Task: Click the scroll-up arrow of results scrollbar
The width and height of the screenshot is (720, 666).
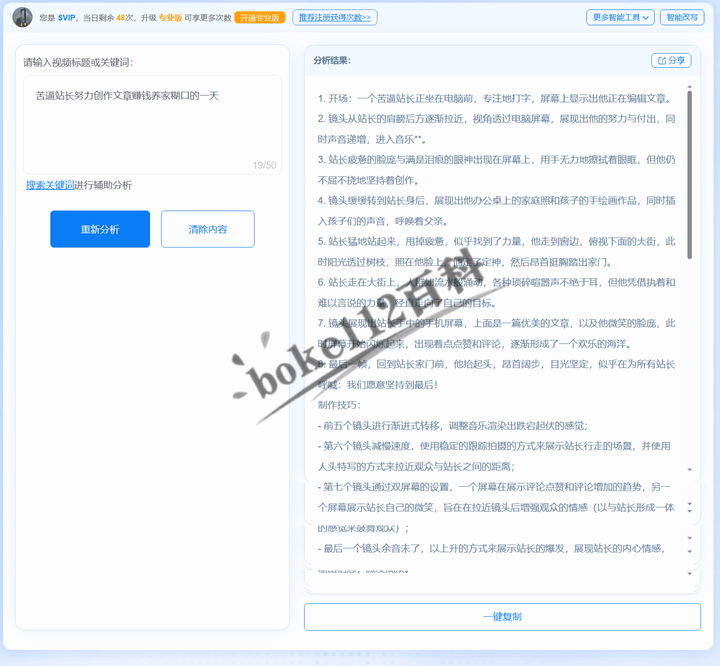Action: tap(689, 87)
